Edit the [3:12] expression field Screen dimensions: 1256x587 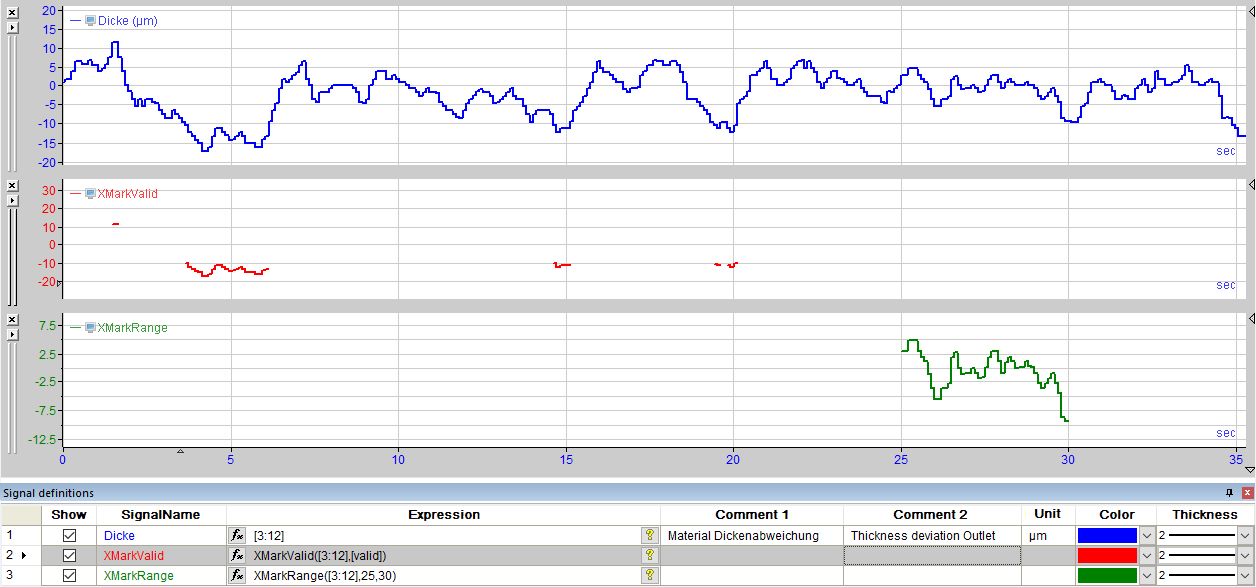point(444,536)
